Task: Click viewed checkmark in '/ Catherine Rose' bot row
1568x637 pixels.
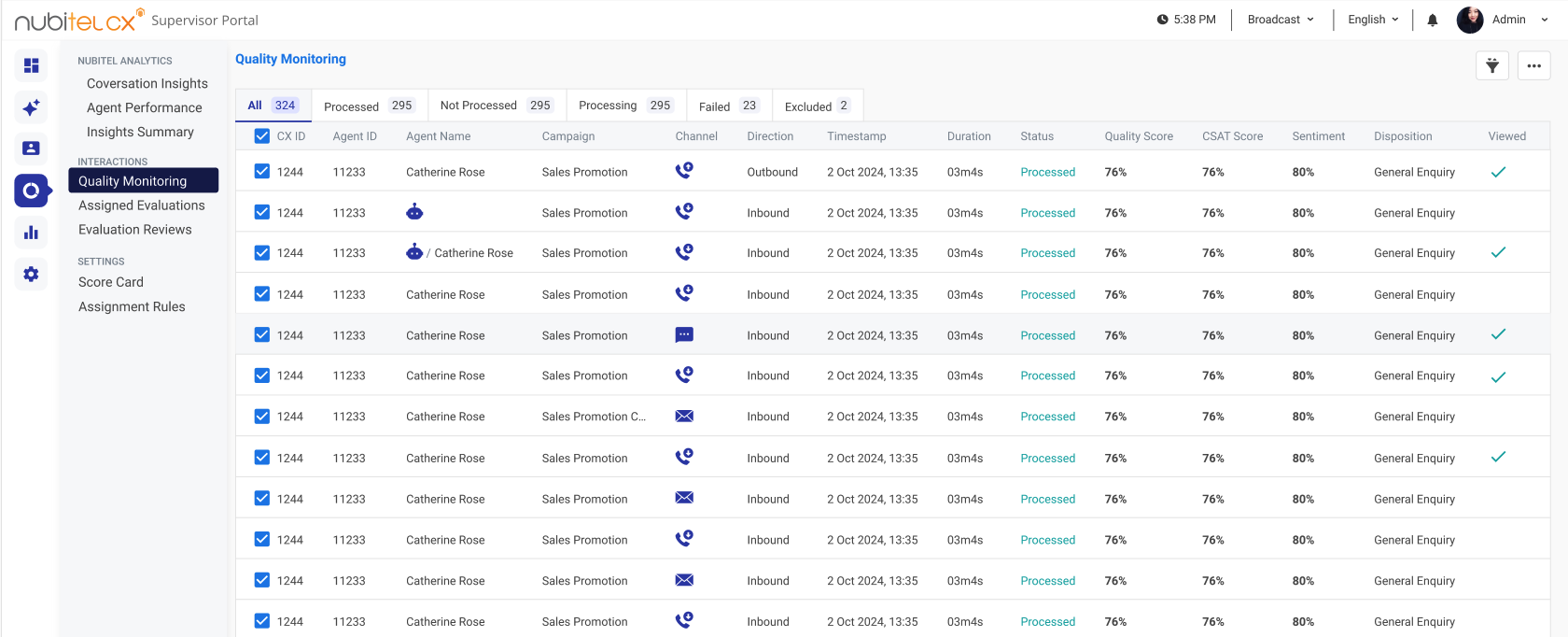Action: pos(1498,252)
